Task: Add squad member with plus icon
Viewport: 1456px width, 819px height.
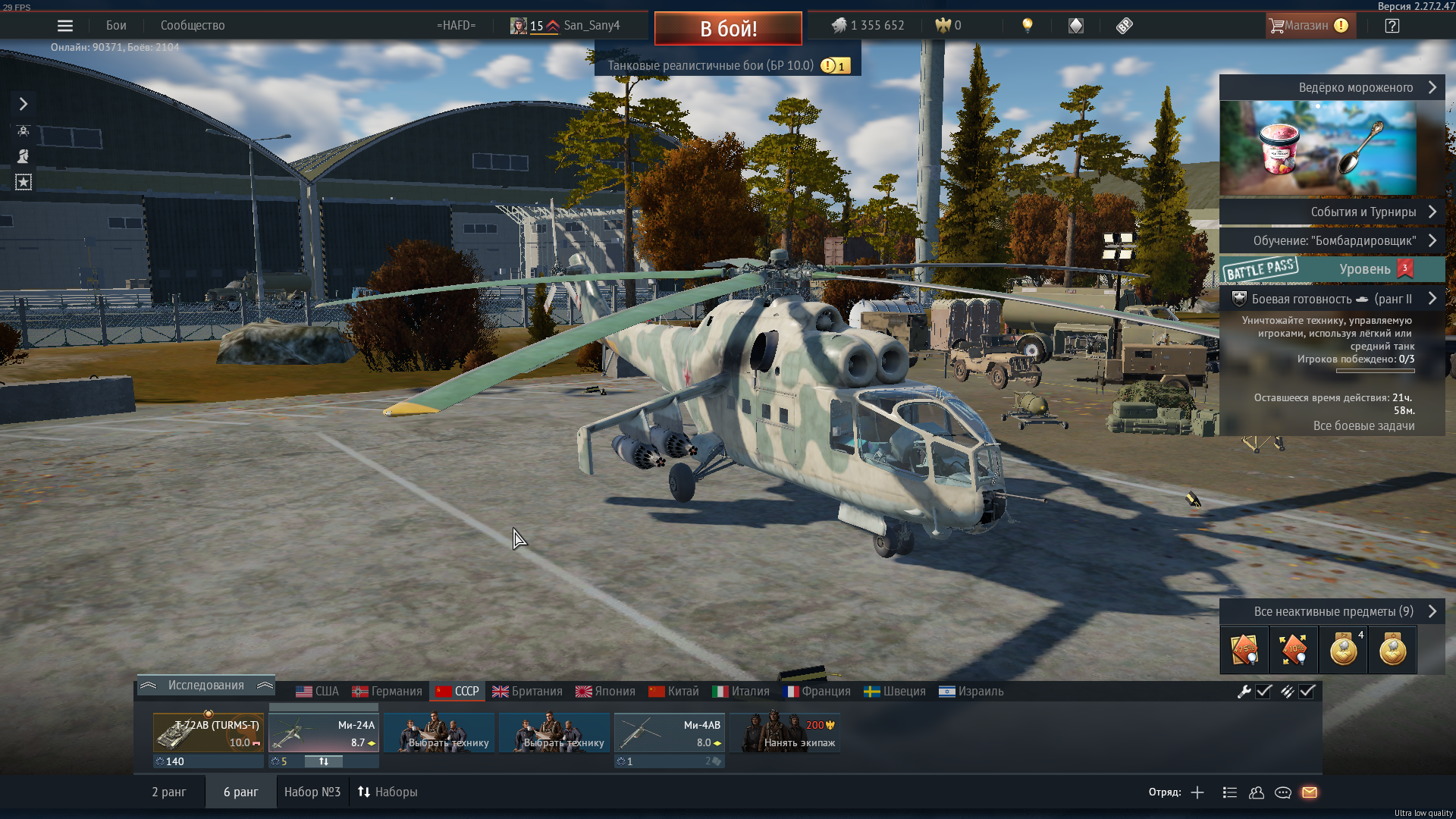Action: point(1197,792)
